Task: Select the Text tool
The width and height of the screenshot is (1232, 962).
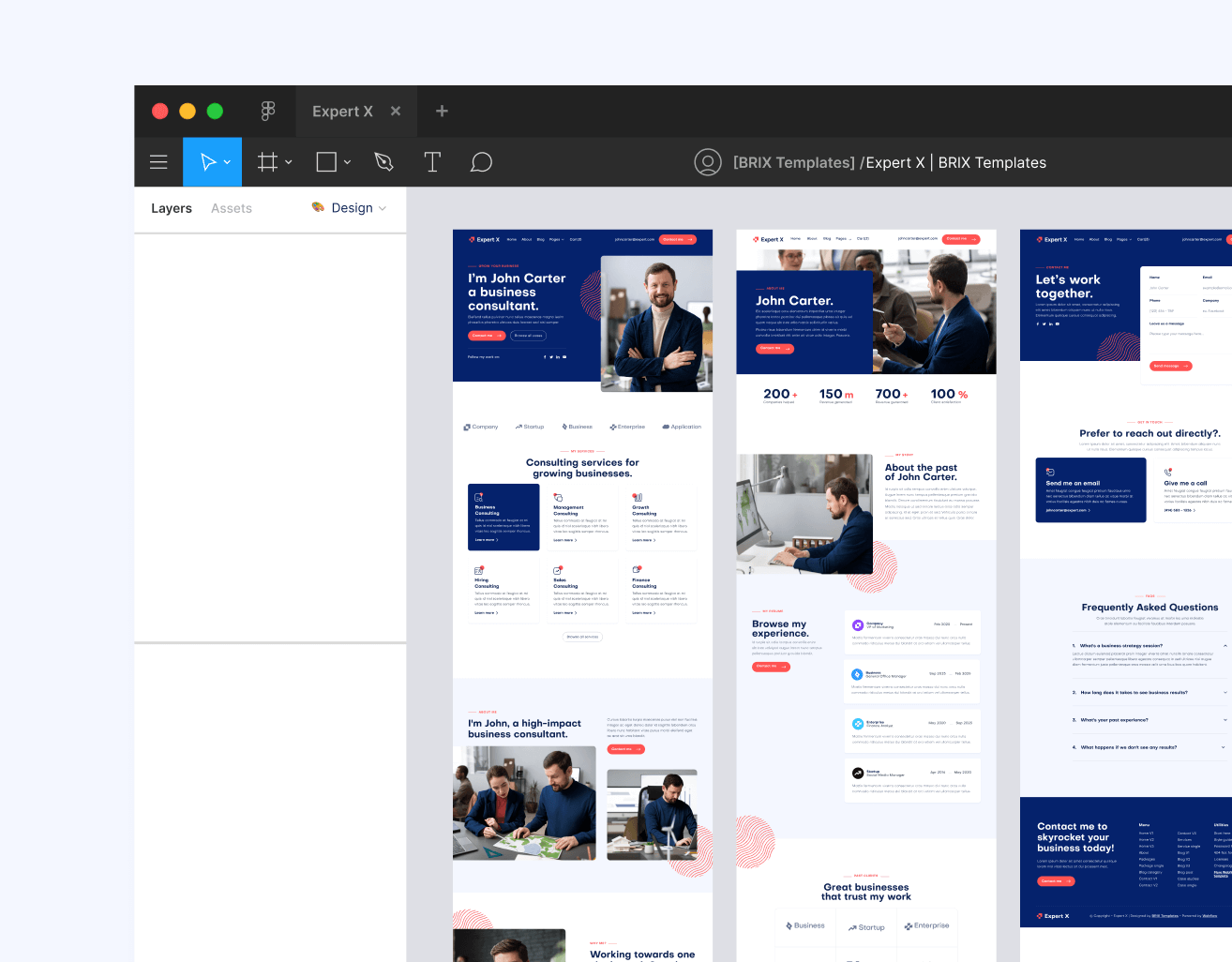Action: (432, 161)
